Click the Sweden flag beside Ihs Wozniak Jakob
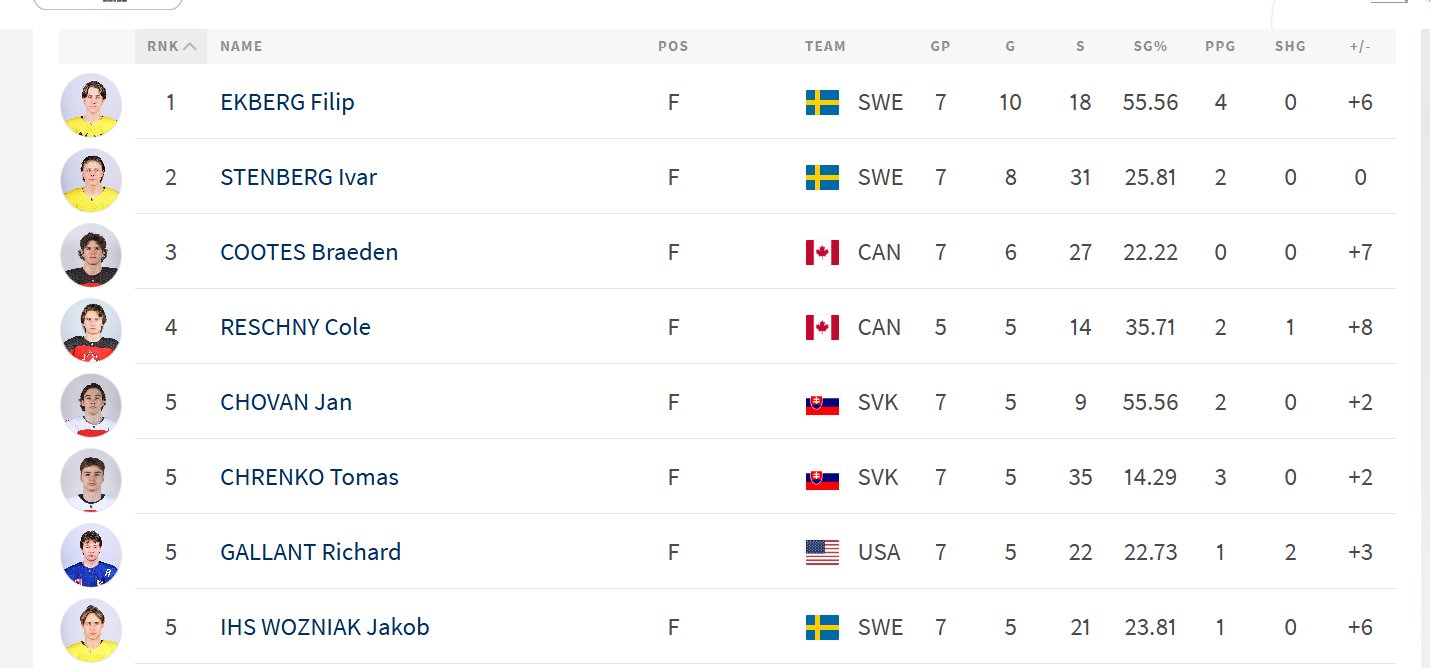This screenshot has width=1430, height=668. click(x=822, y=627)
